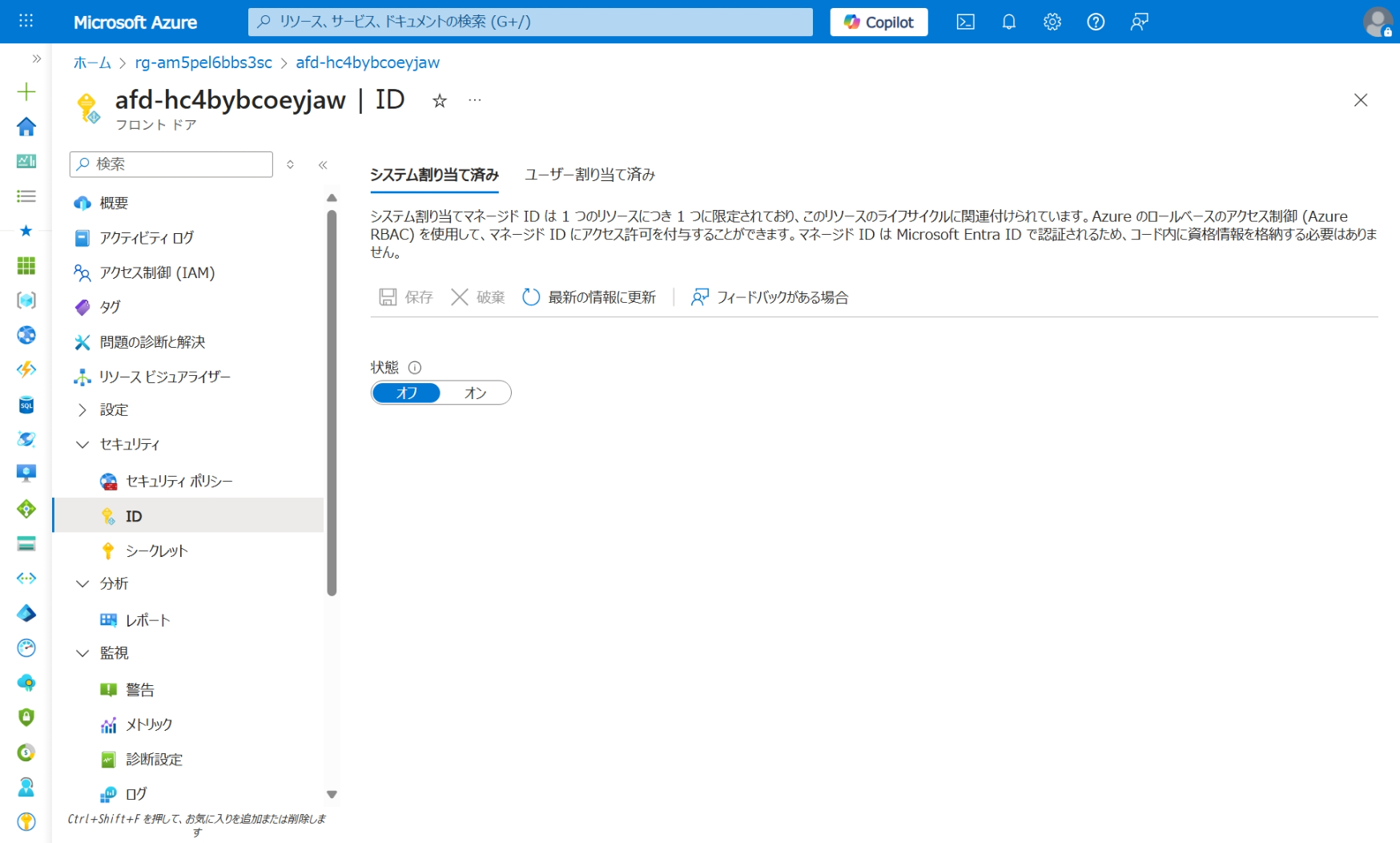
Task: Open the feedback icon in the top bar
Action: [x=1138, y=22]
